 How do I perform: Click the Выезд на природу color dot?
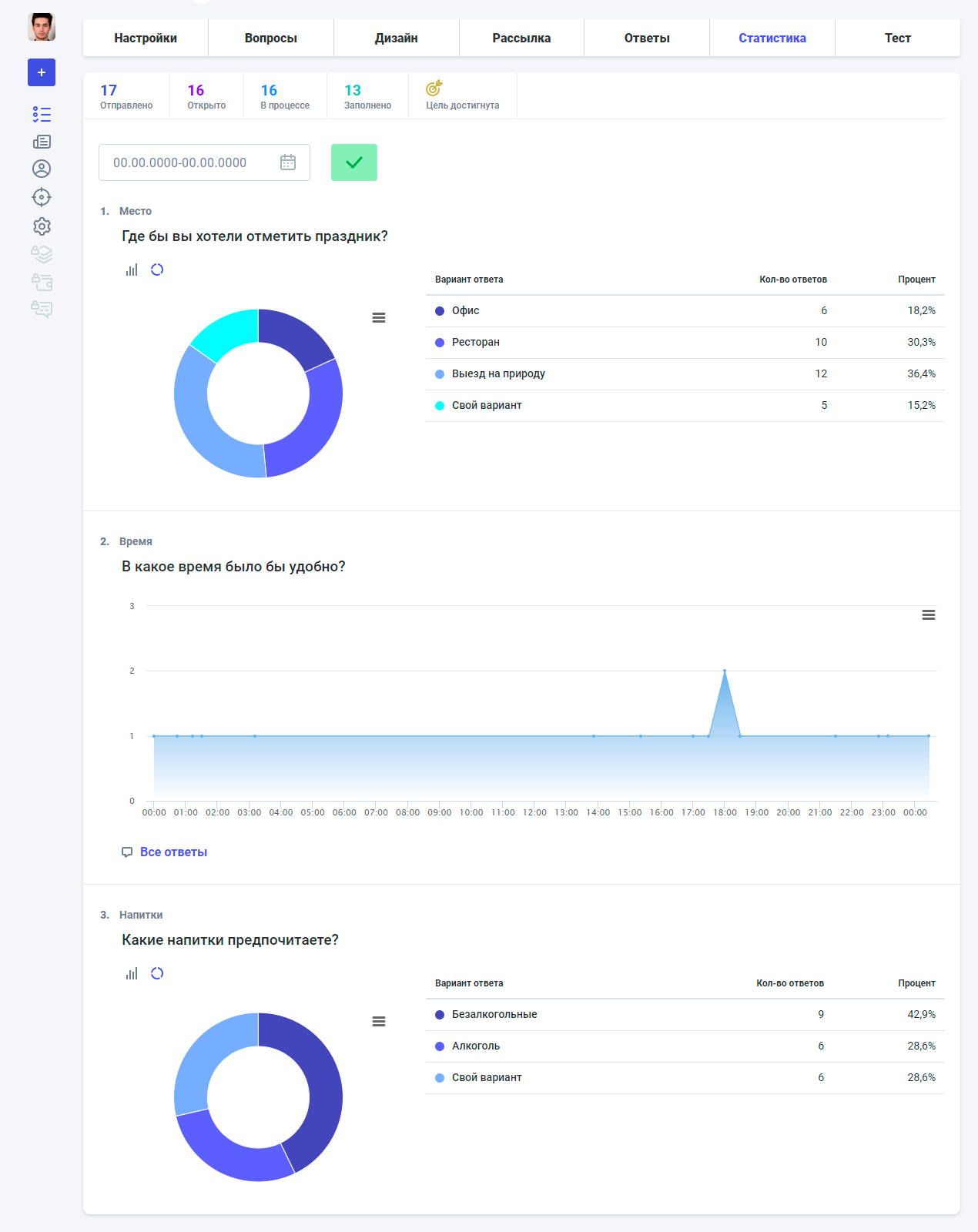[440, 374]
